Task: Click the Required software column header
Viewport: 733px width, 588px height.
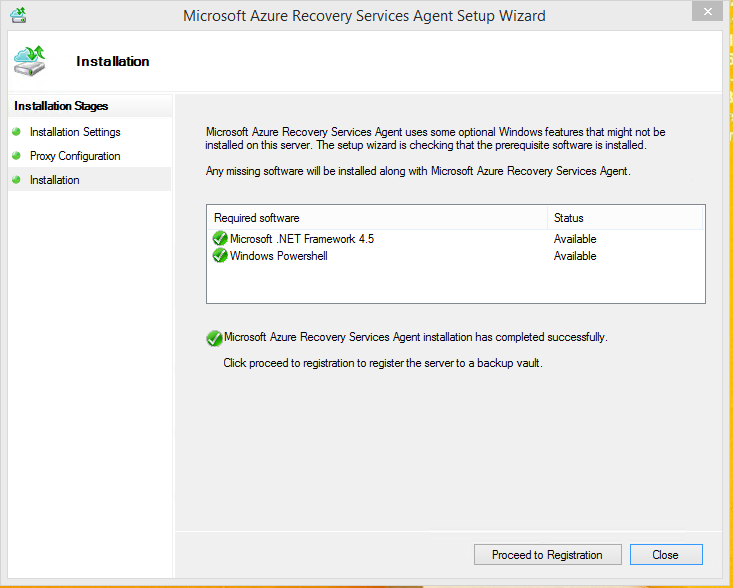Action: 257,218
